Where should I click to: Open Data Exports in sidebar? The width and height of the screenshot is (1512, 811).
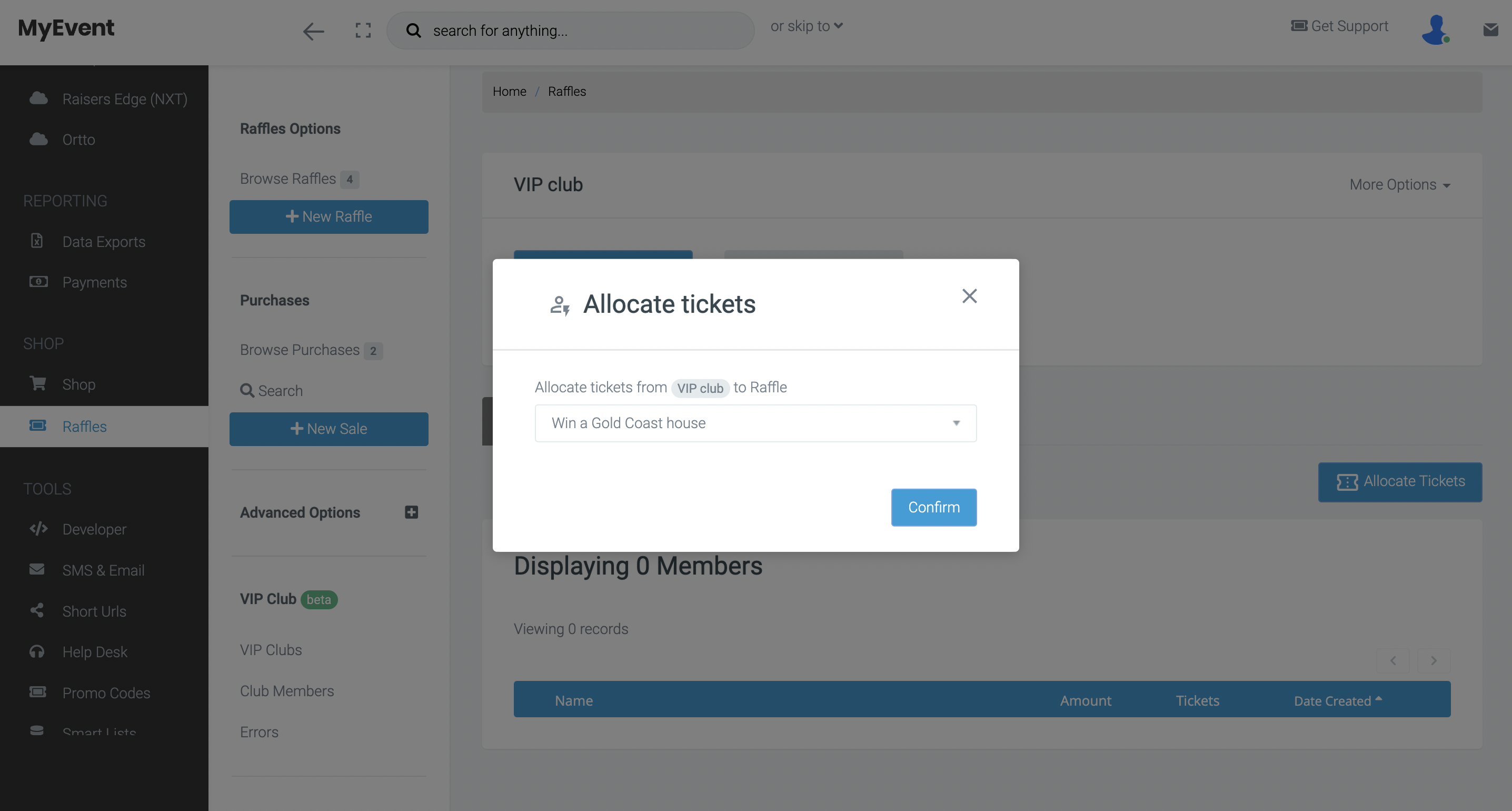click(104, 241)
